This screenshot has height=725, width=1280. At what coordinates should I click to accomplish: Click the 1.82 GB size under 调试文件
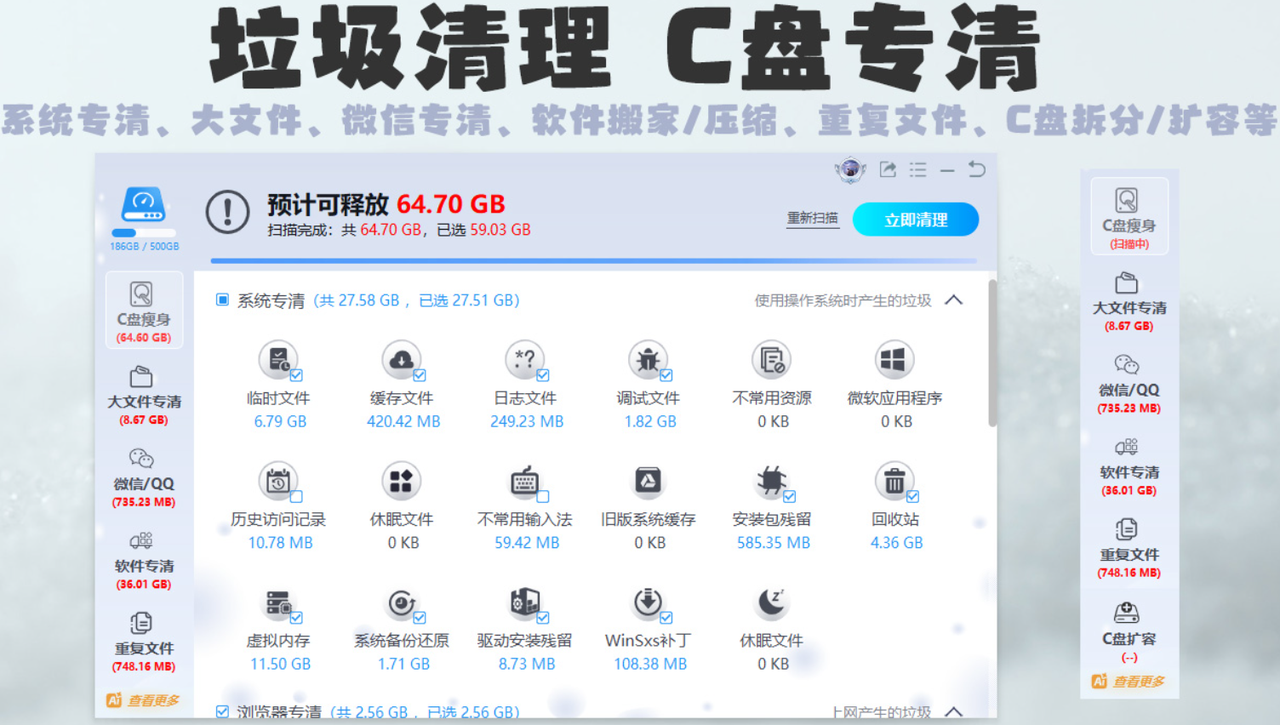click(650, 421)
